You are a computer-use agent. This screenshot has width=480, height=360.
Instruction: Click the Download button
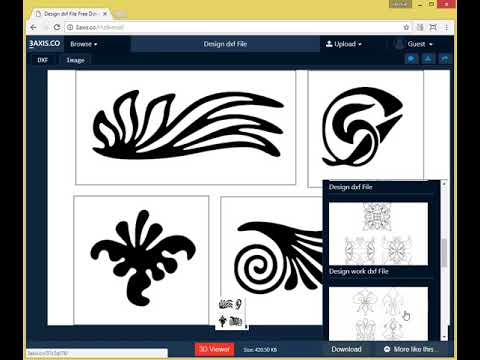click(x=346, y=349)
